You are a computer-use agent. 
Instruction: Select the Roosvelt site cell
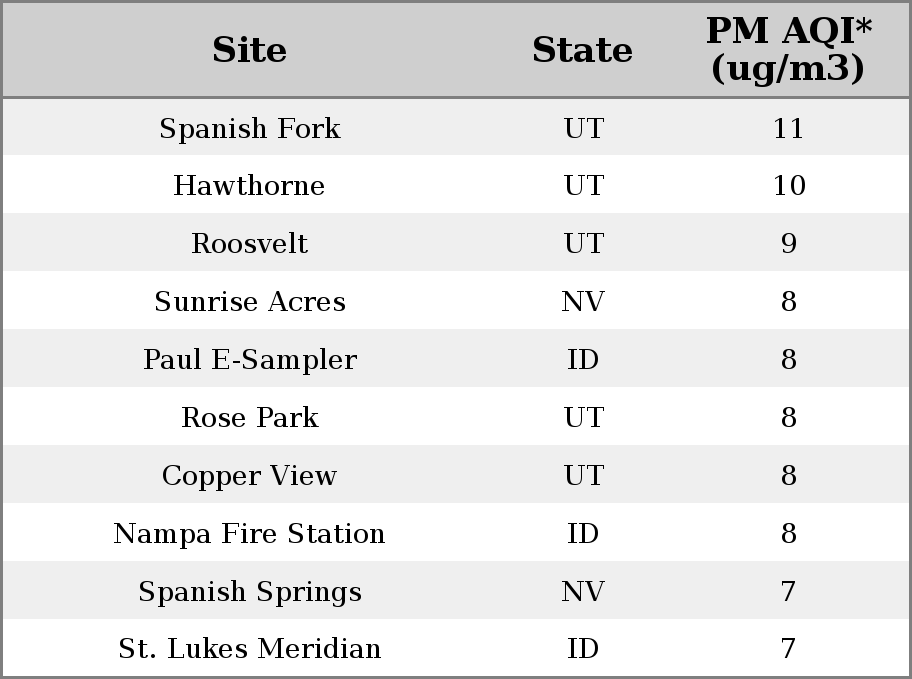tap(250, 243)
